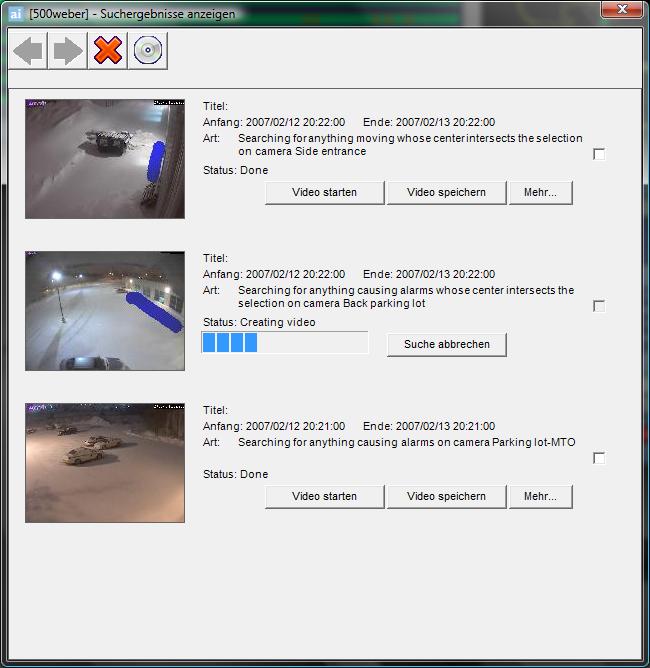Open Mehr... for Side entrance result
Screen dimensions: 650x668
tap(541, 193)
